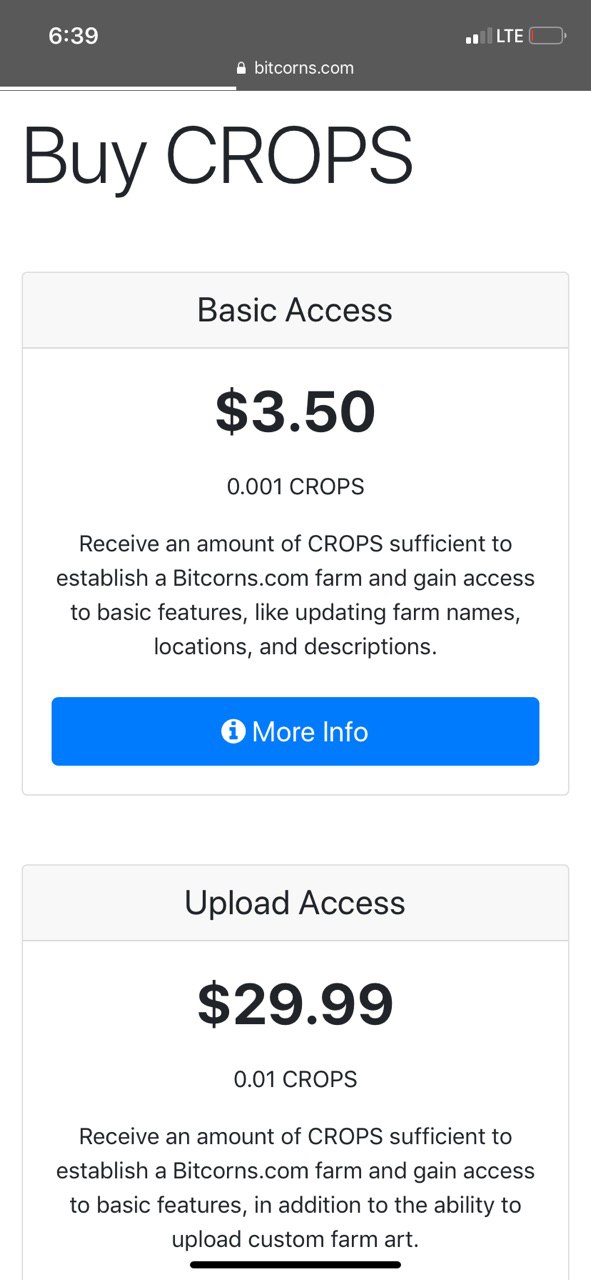Tap the Basic Access description paragraph

tap(295, 595)
